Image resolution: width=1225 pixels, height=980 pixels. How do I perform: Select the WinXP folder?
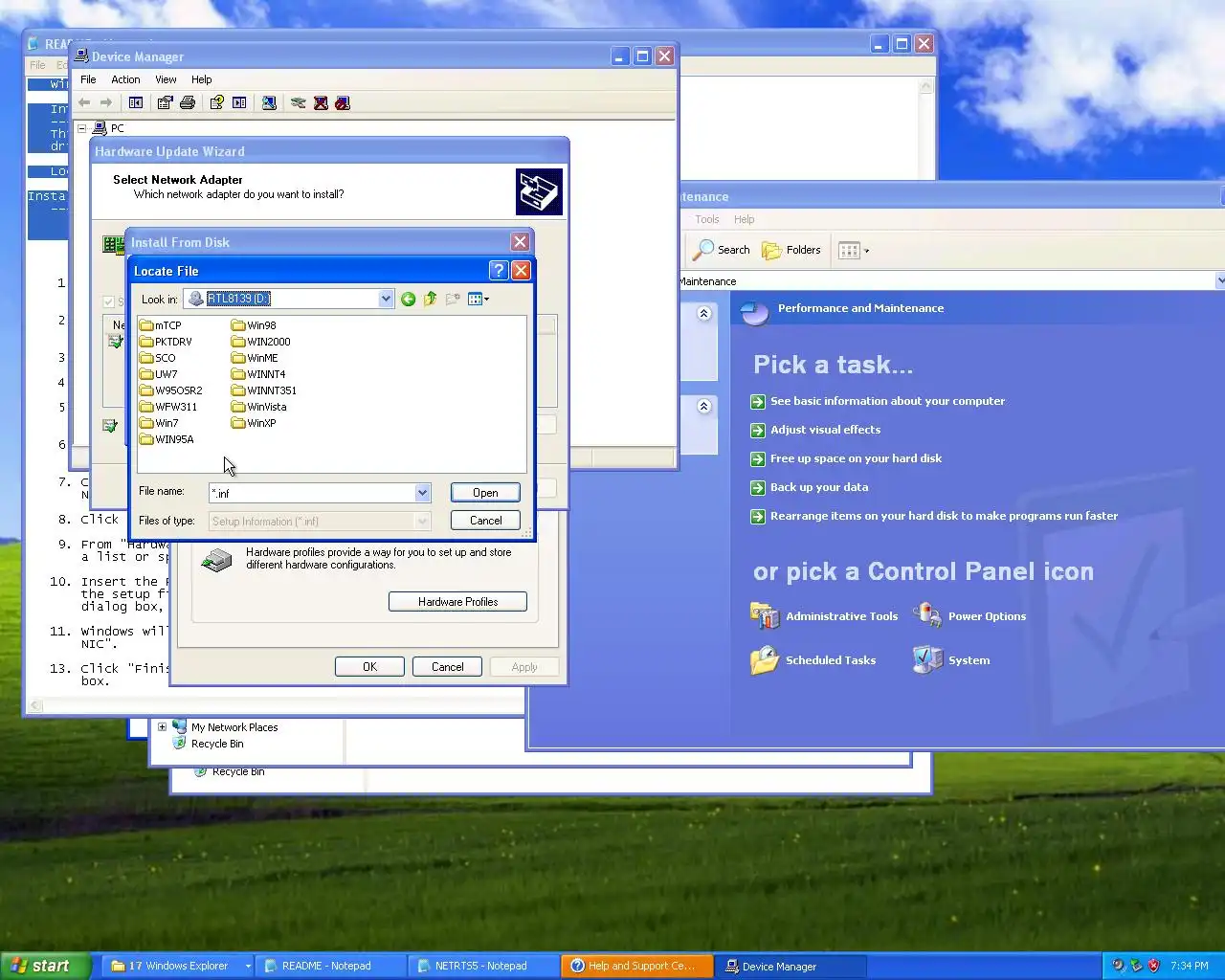pos(254,423)
